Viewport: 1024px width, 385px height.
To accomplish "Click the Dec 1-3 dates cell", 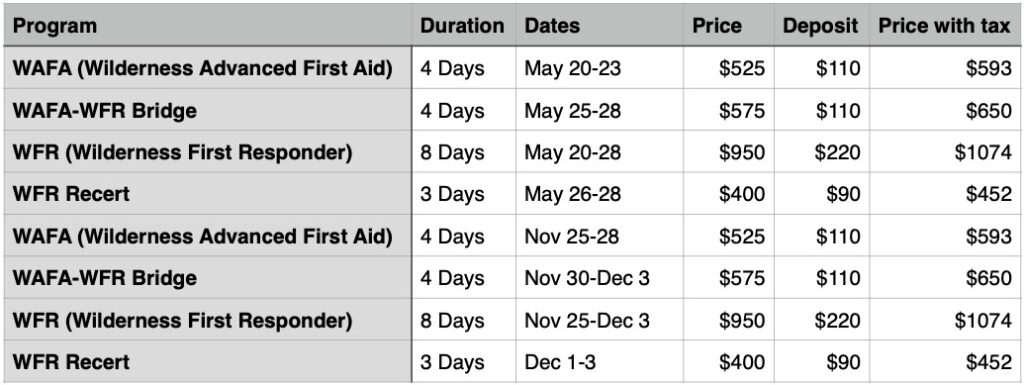I will 599,361.
